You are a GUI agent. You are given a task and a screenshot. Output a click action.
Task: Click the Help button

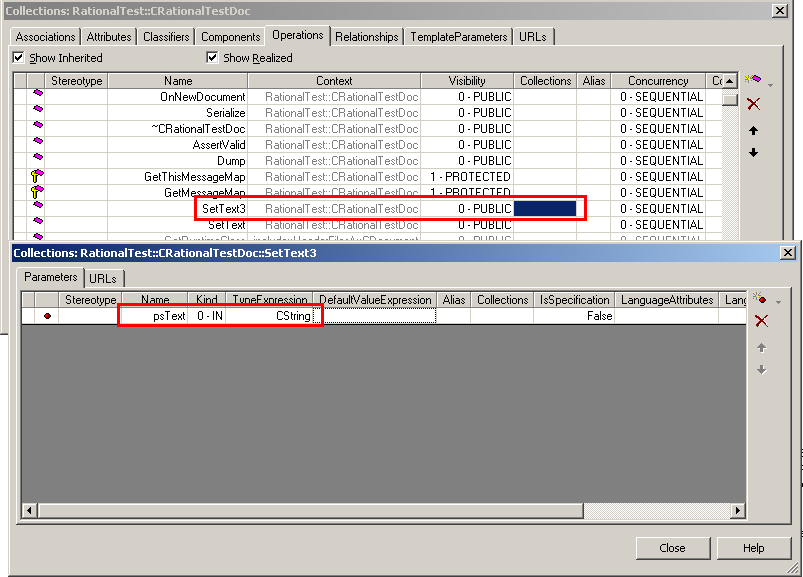pyautogui.click(x=754, y=548)
